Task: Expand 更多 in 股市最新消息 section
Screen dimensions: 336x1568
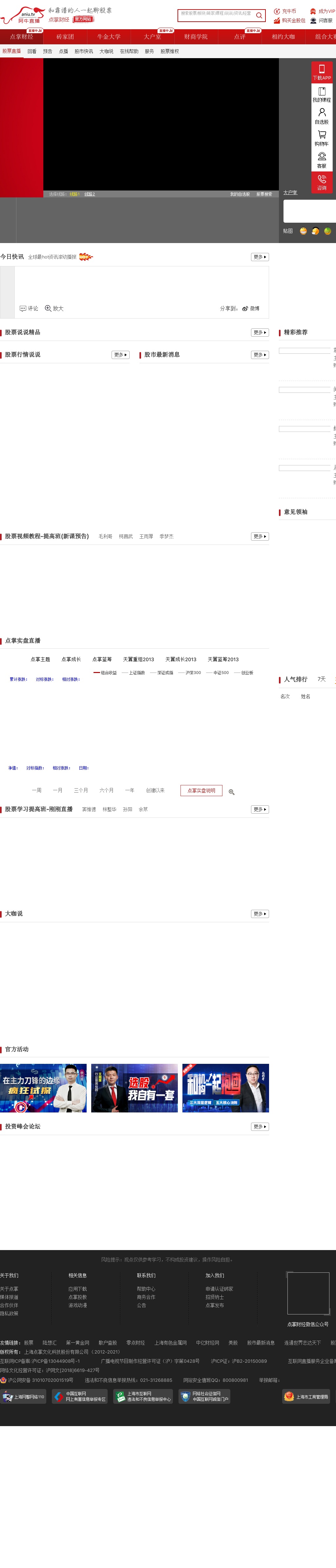Action: [x=260, y=355]
